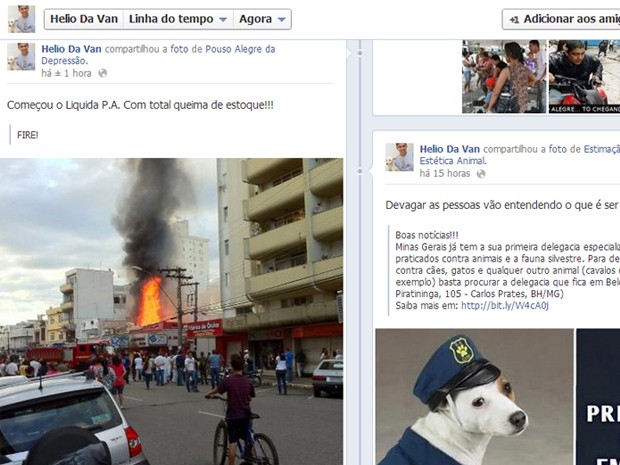Click the upper timeline marker dot
The width and height of the screenshot is (620, 465).
pyautogui.click(x=360, y=53)
